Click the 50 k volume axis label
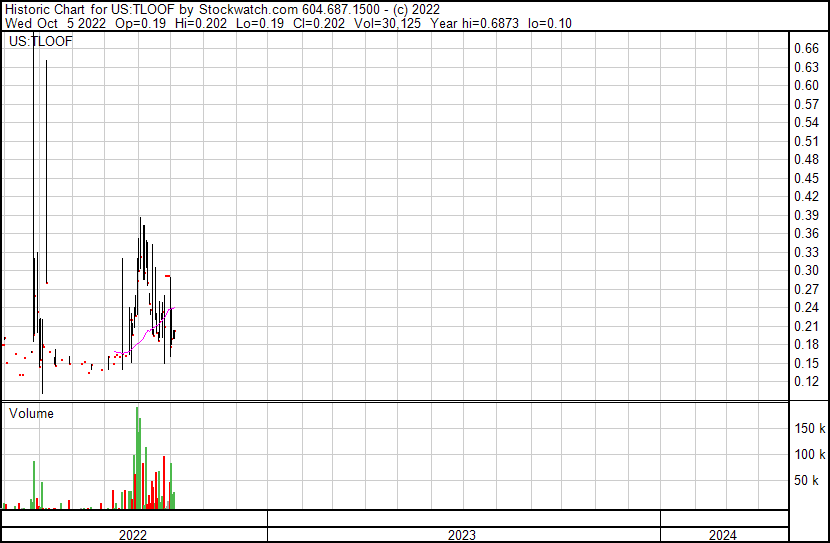The height and width of the screenshot is (543, 830). tap(809, 481)
